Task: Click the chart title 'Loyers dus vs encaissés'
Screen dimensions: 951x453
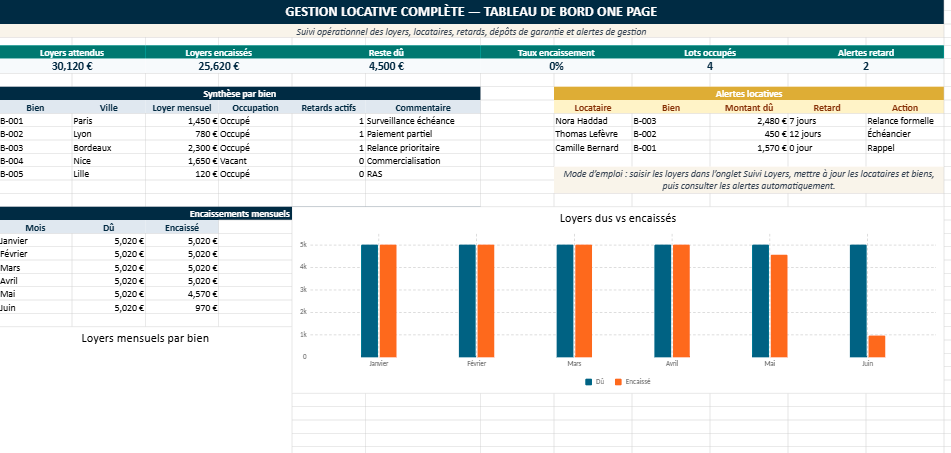Action: point(617,218)
